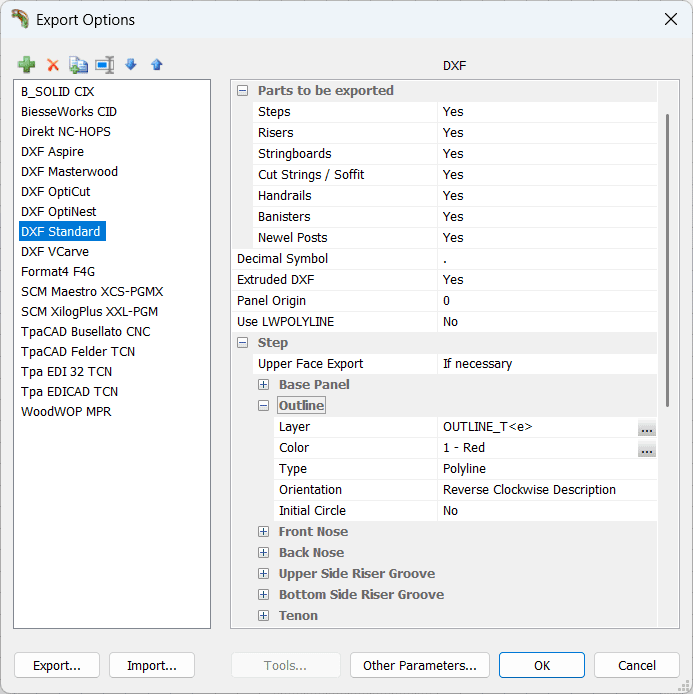The width and height of the screenshot is (693, 694).
Task: Click the Import... button
Action: [152, 665]
